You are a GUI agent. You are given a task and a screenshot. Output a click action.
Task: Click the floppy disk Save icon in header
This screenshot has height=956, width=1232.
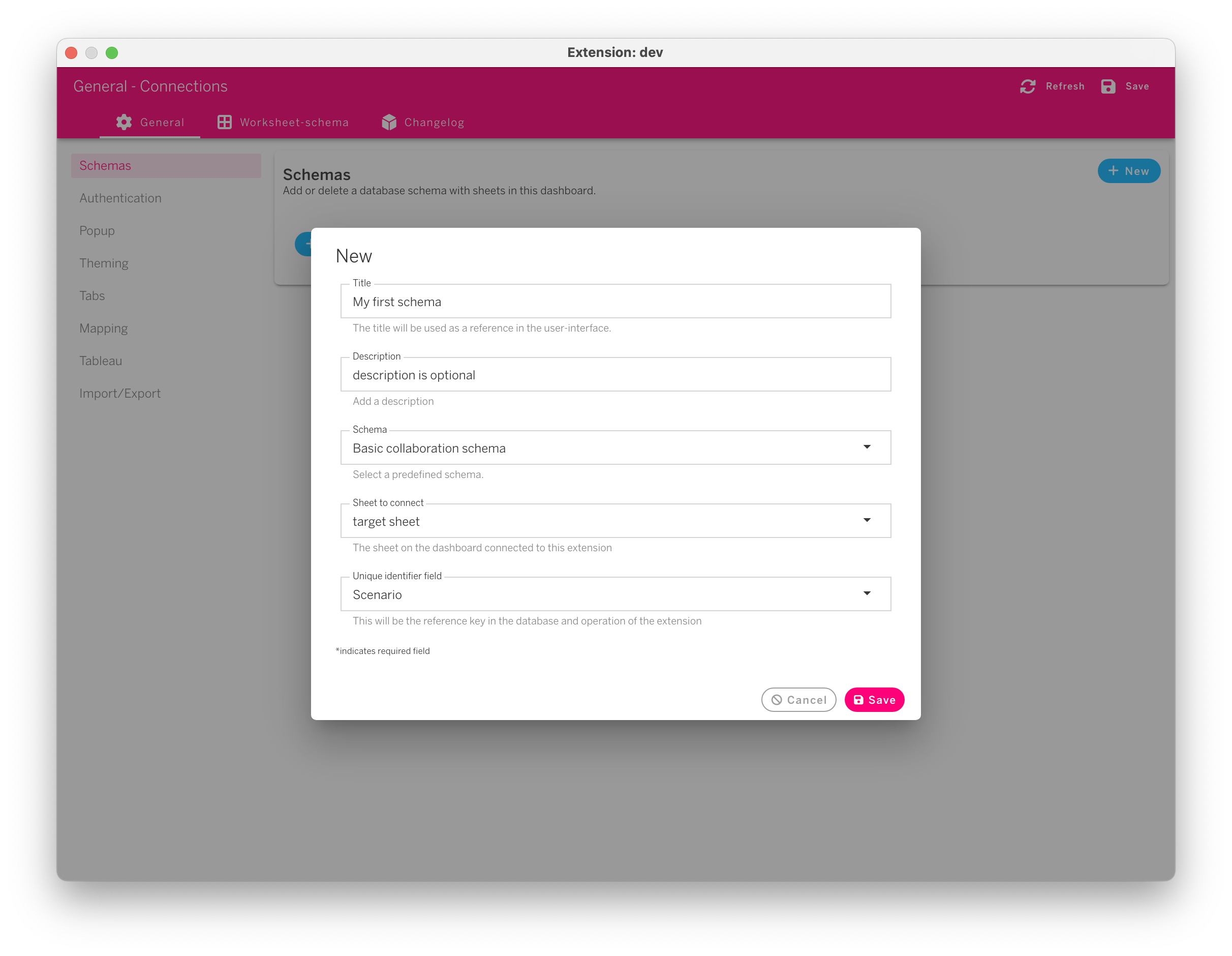click(x=1108, y=86)
